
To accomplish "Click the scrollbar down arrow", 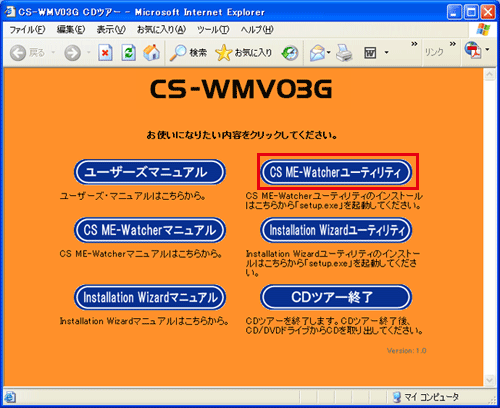I will coord(489,380).
